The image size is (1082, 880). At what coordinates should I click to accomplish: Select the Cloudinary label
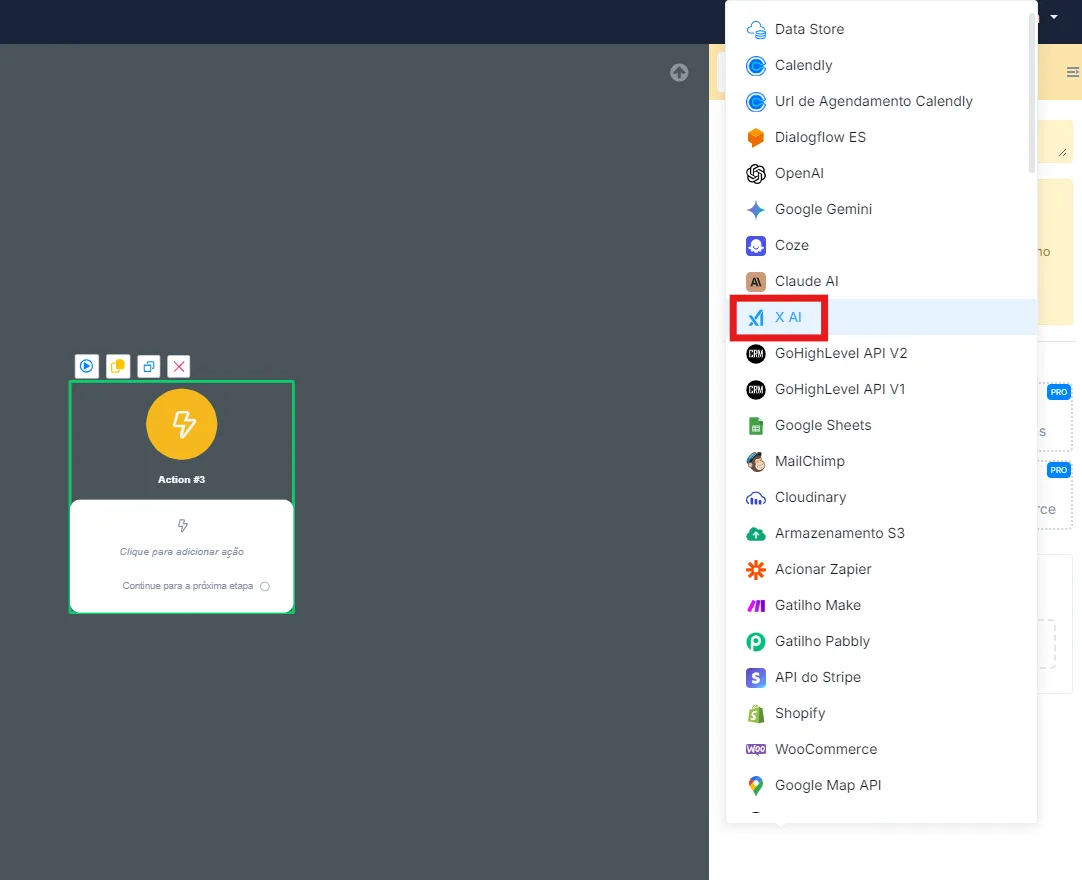(810, 497)
